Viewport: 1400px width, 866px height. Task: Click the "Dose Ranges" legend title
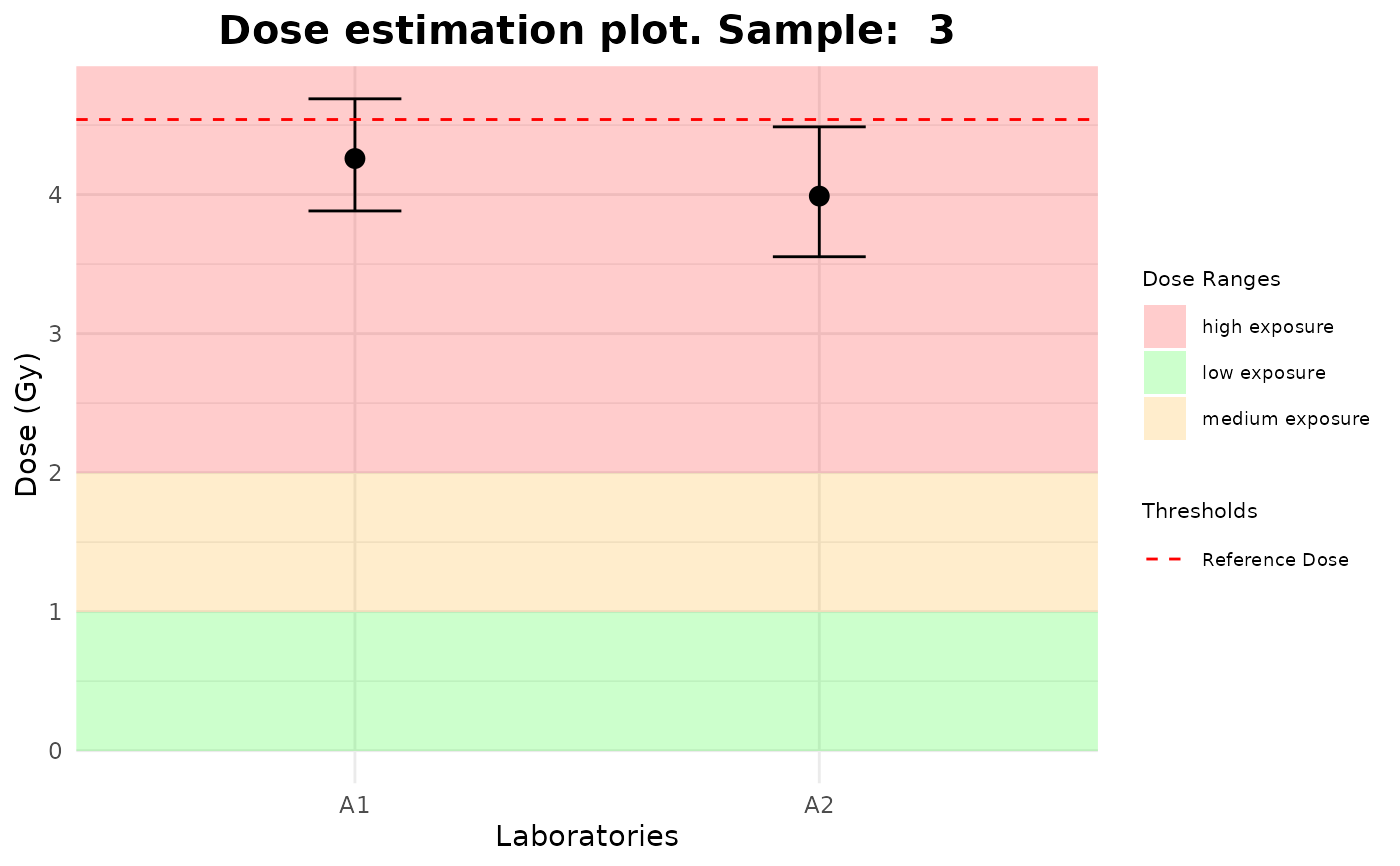(1211, 279)
